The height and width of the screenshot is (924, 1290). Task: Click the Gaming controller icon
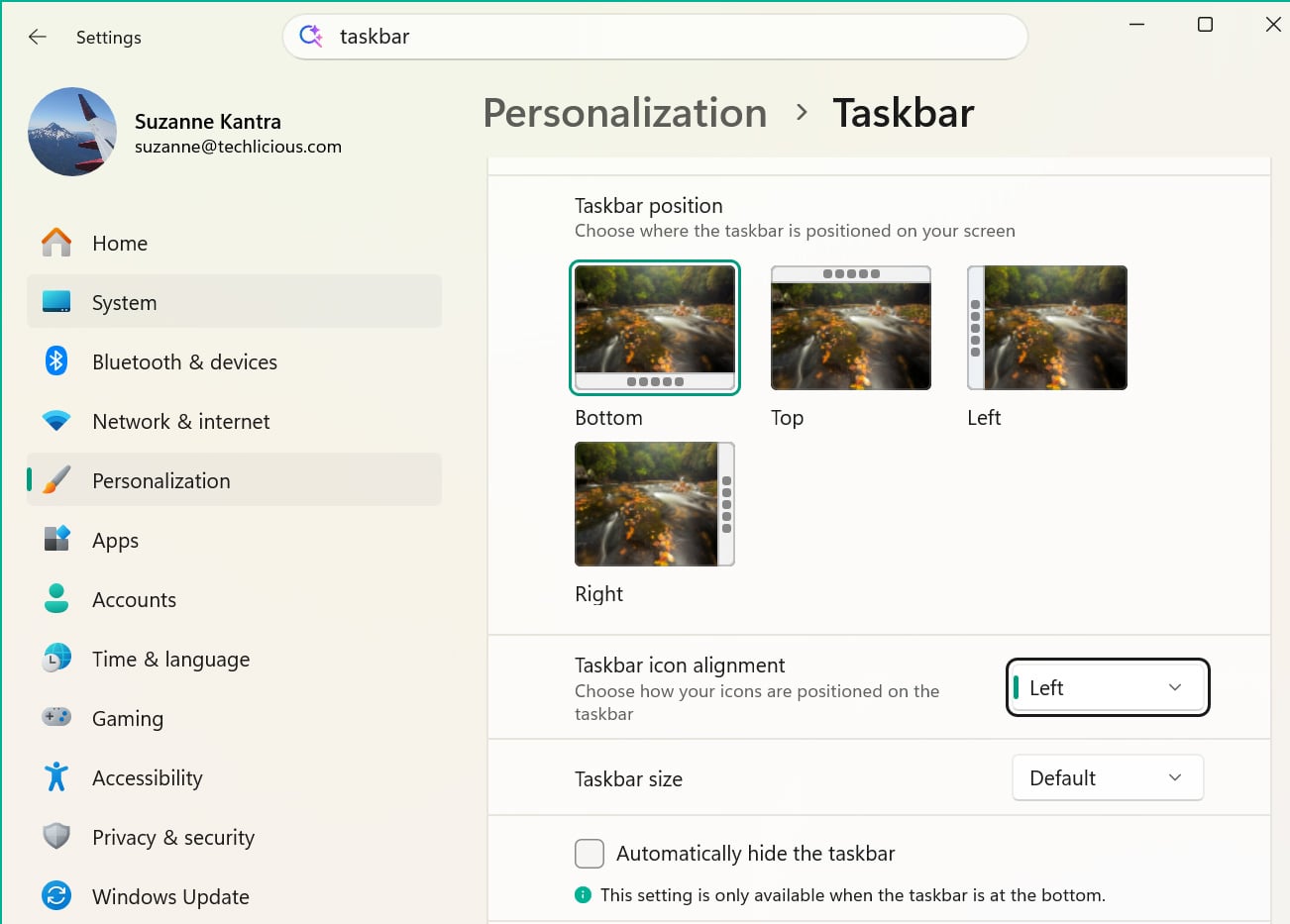click(56, 716)
